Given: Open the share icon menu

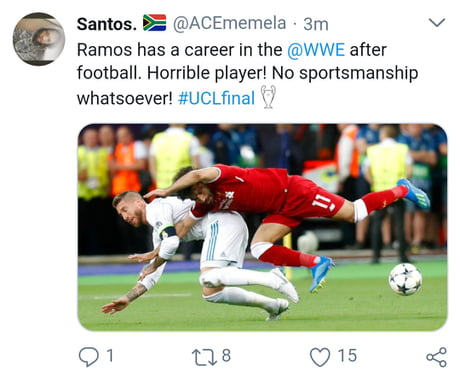Looking at the screenshot, I should click(436, 357).
